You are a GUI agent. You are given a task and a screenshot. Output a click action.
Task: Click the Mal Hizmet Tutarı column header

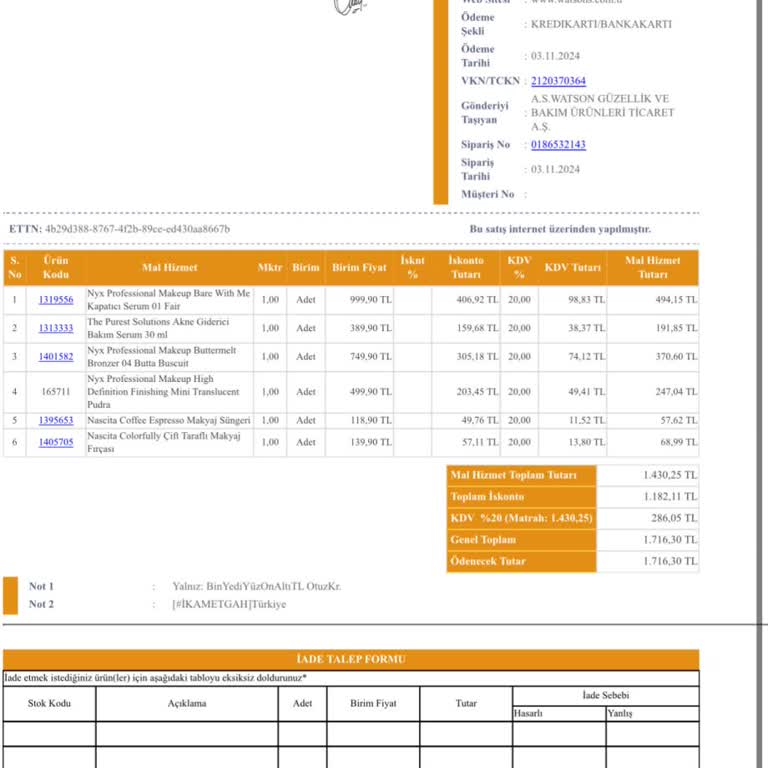(x=652, y=267)
